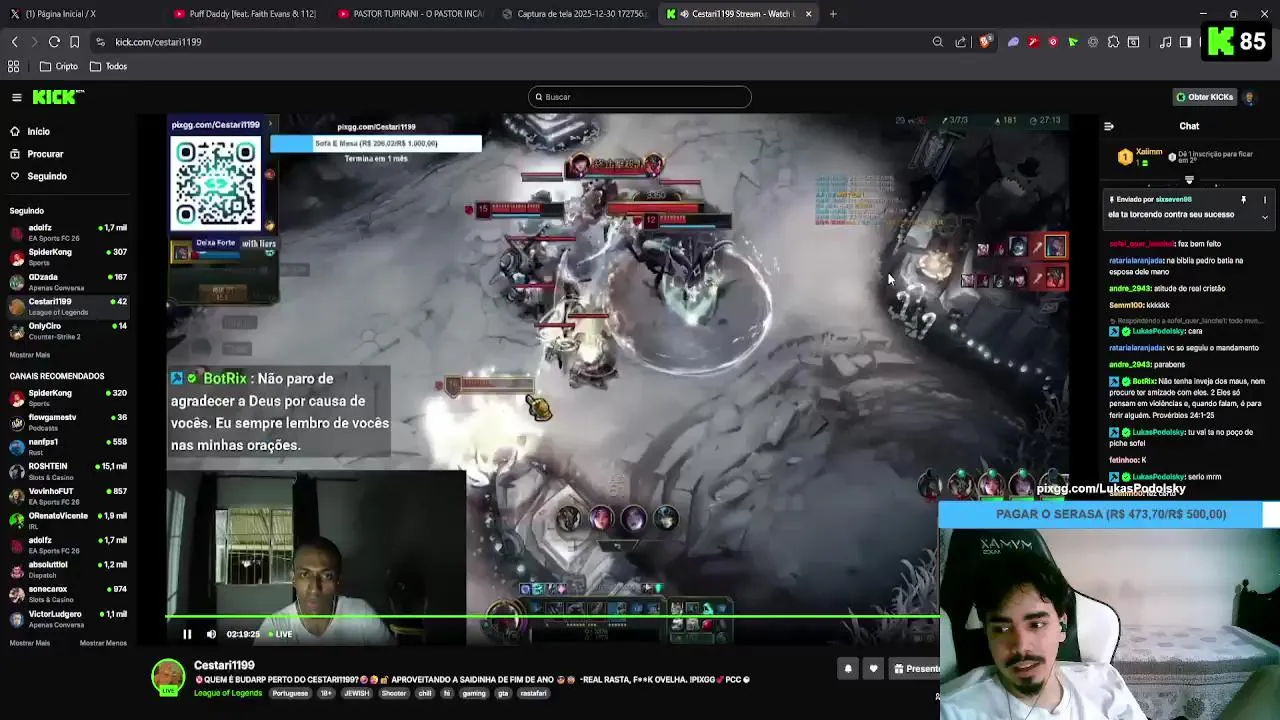Click Presentear gift button
This screenshot has width=1280, height=720.
pos(915,669)
